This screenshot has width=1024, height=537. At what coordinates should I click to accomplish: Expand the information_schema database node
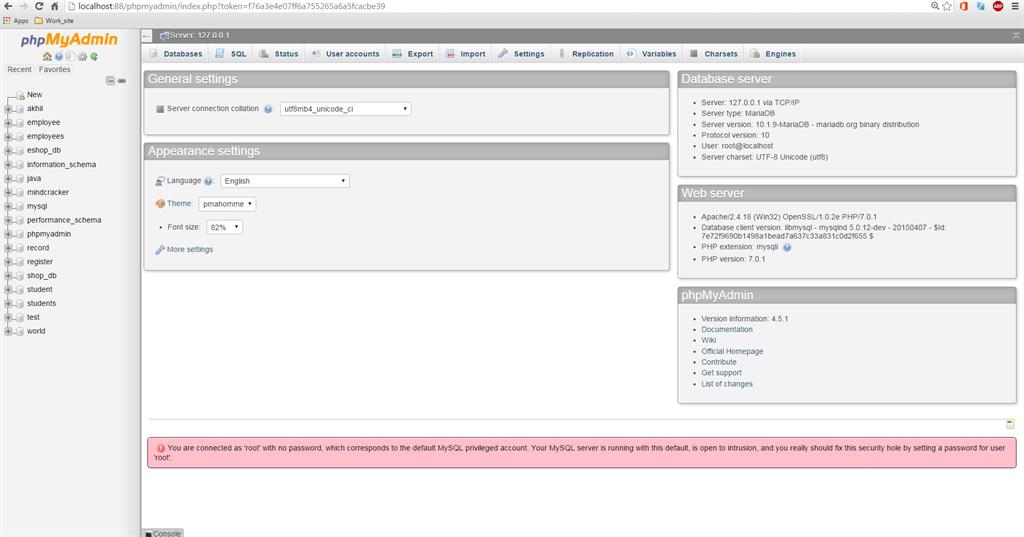click(x=8, y=165)
